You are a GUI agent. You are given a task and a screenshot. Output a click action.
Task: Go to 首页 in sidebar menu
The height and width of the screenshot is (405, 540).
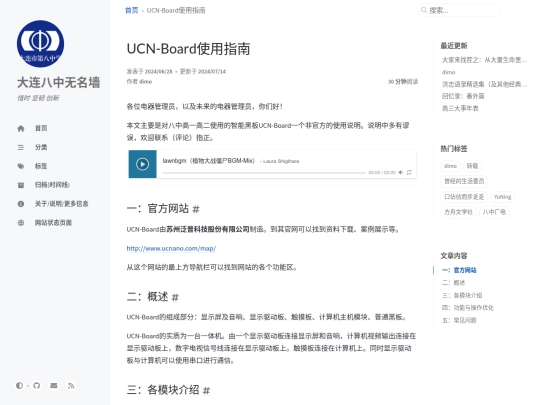click(x=41, y=128)
